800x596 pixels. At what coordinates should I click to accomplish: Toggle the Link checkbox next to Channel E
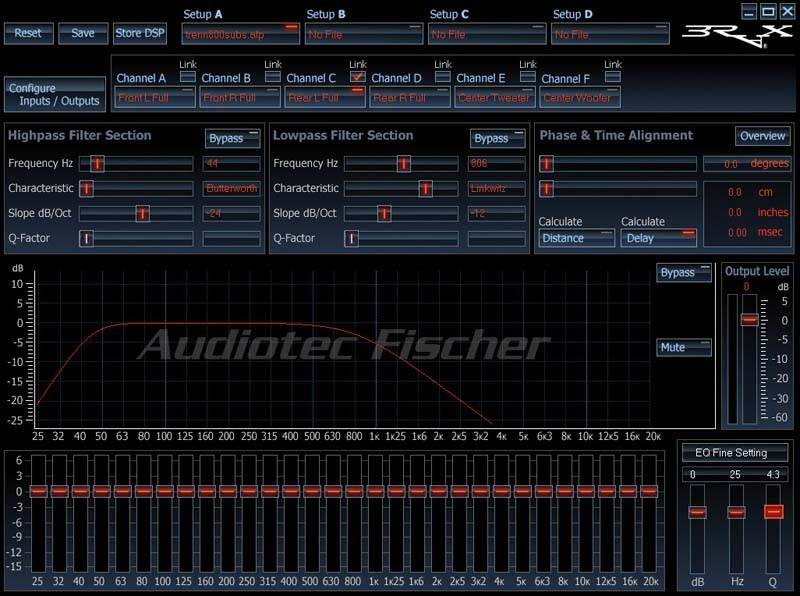tap(528, 77)
